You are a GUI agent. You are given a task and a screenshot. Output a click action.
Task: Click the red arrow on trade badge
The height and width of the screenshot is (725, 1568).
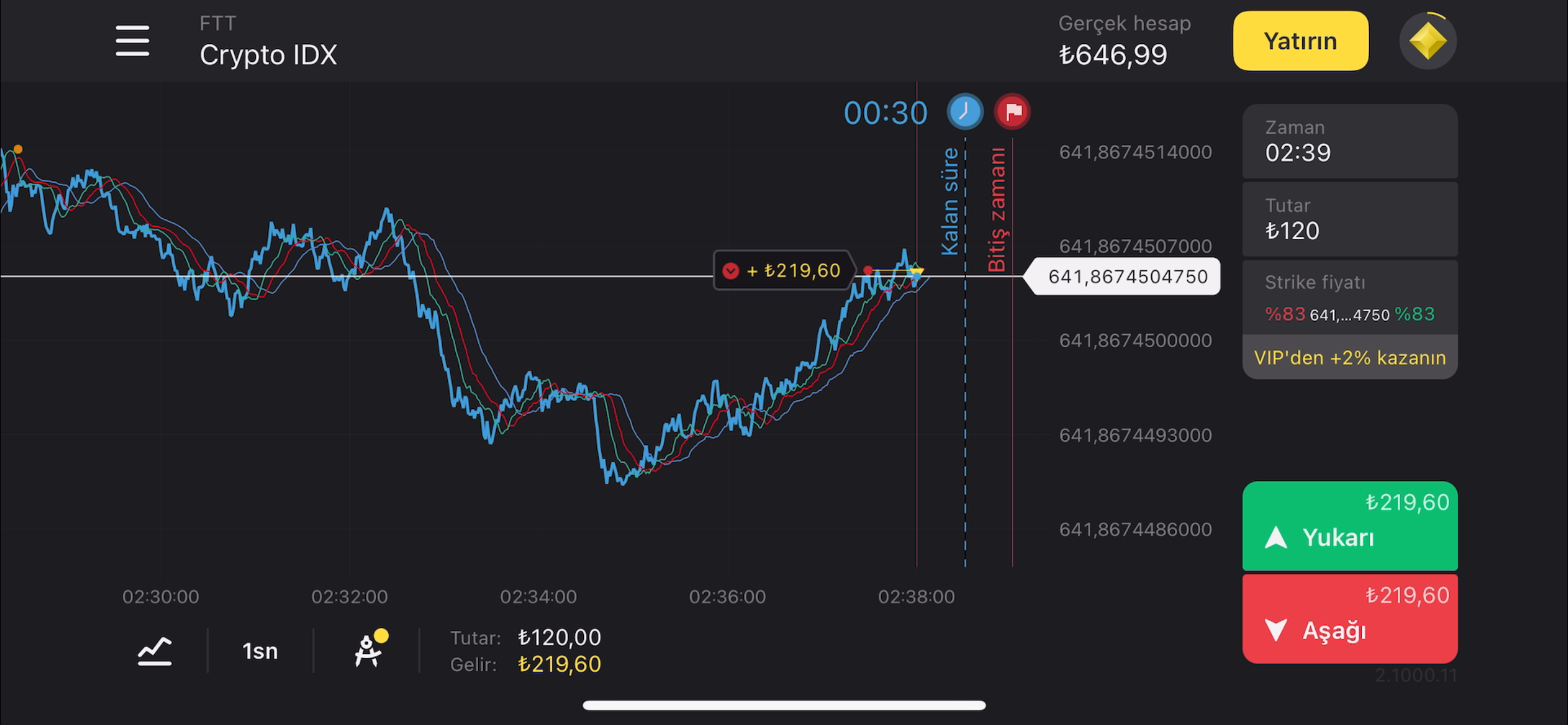tap(731, 271)
